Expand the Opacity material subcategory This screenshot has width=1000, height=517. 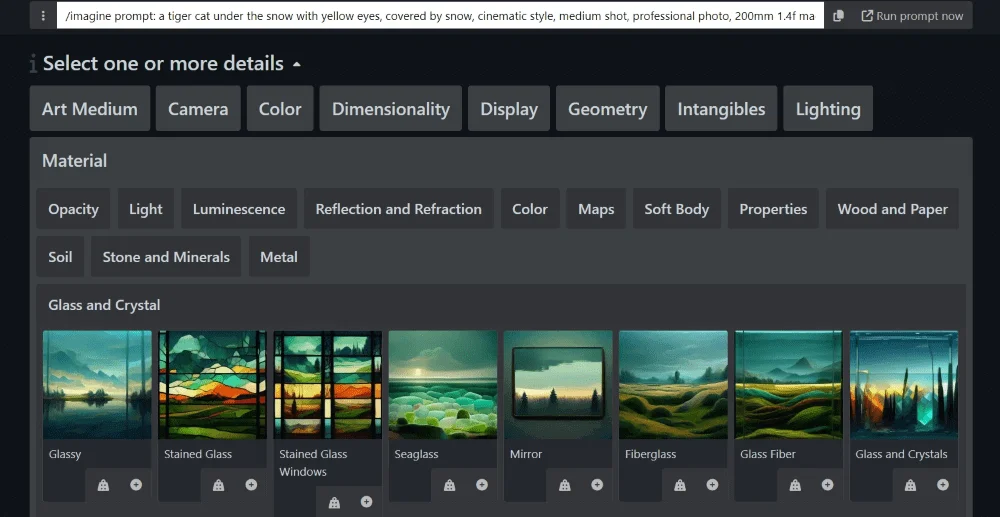coord(74,209)
